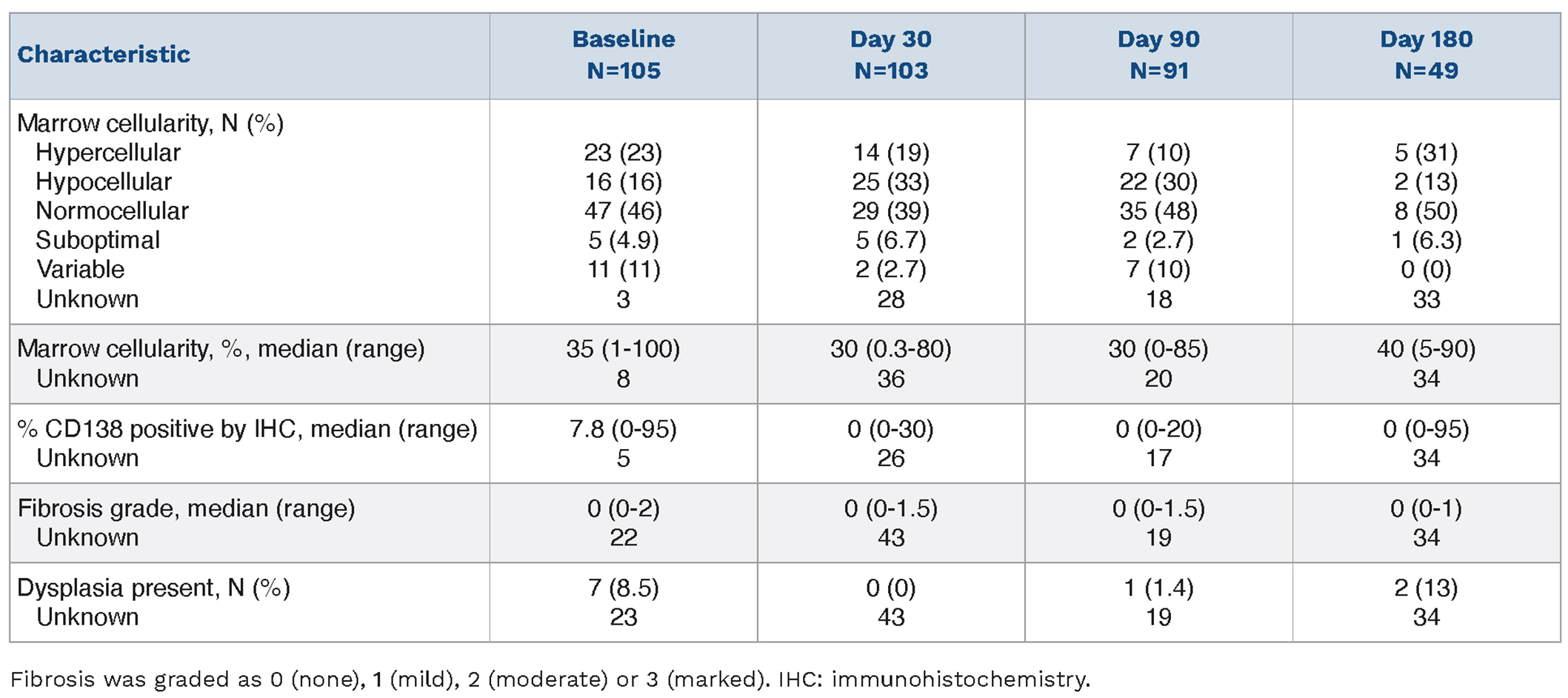The height and width of the screenshot is (698, 1568).
Task: Select the Day 30 cellularity value 30 (0.3-80)
Action: click(x=890, y=349)
